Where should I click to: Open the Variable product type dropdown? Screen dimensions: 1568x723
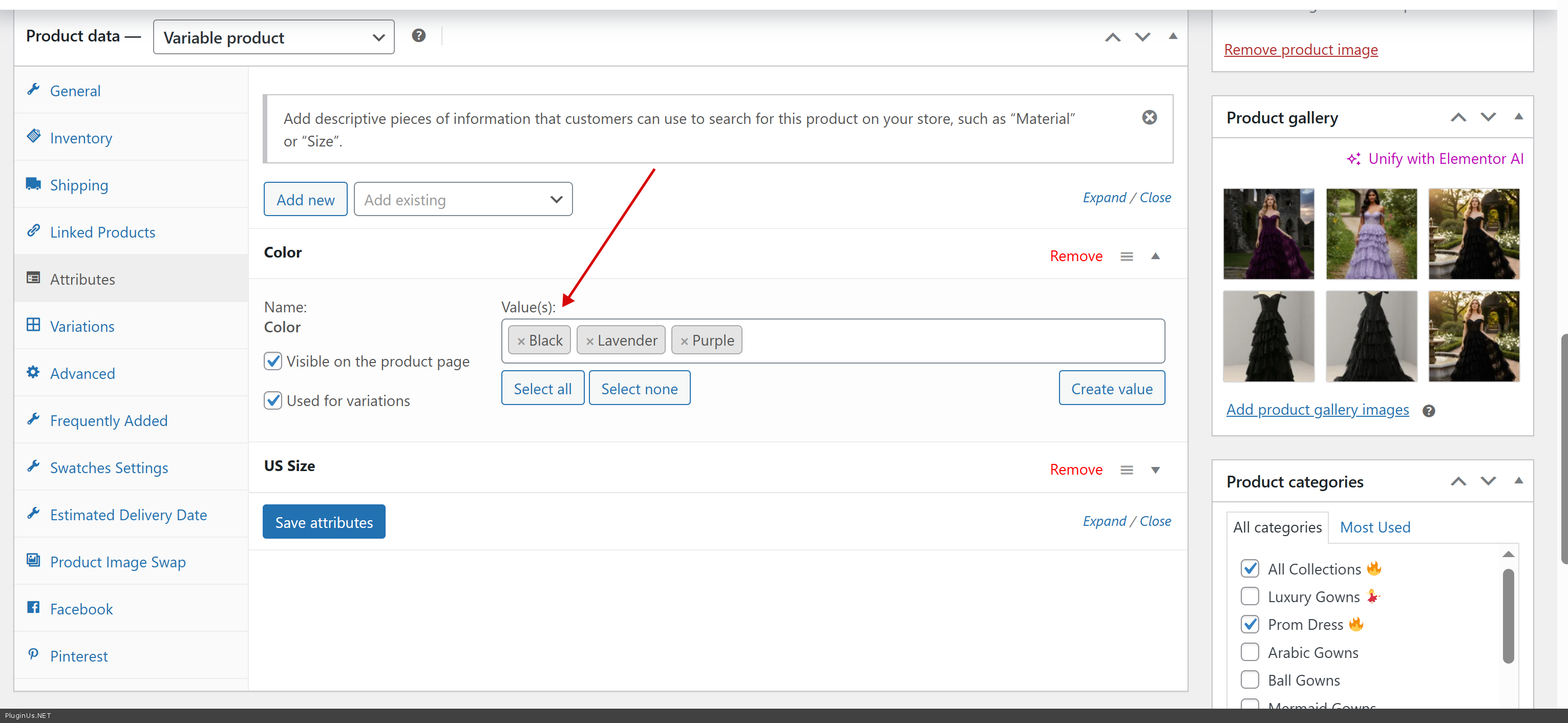coord(273,37)
